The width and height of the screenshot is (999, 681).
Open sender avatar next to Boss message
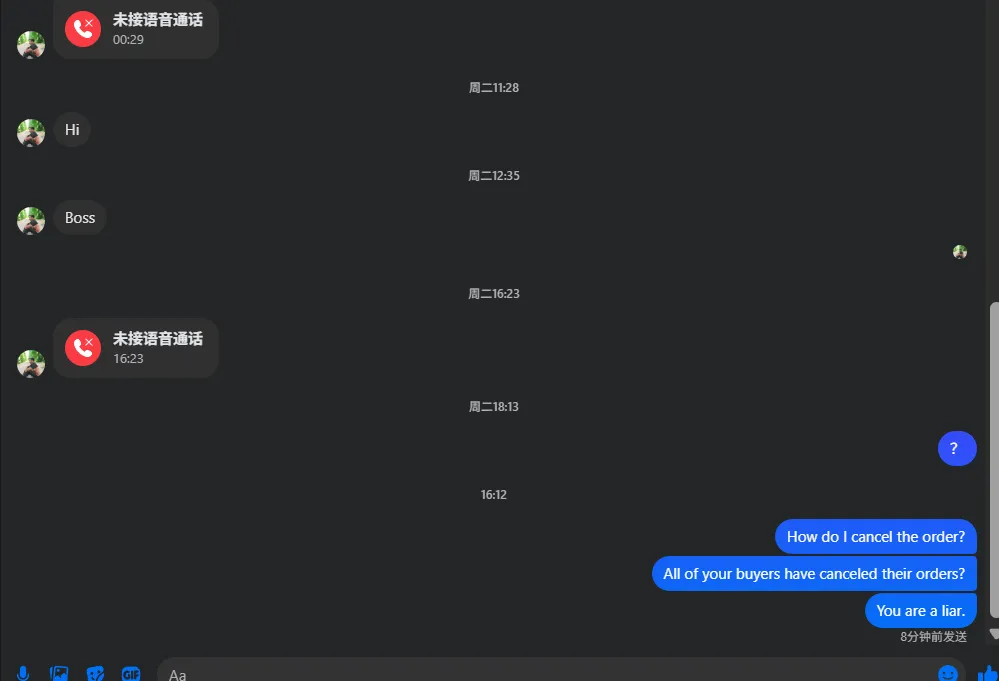click(x=31, y=221)
